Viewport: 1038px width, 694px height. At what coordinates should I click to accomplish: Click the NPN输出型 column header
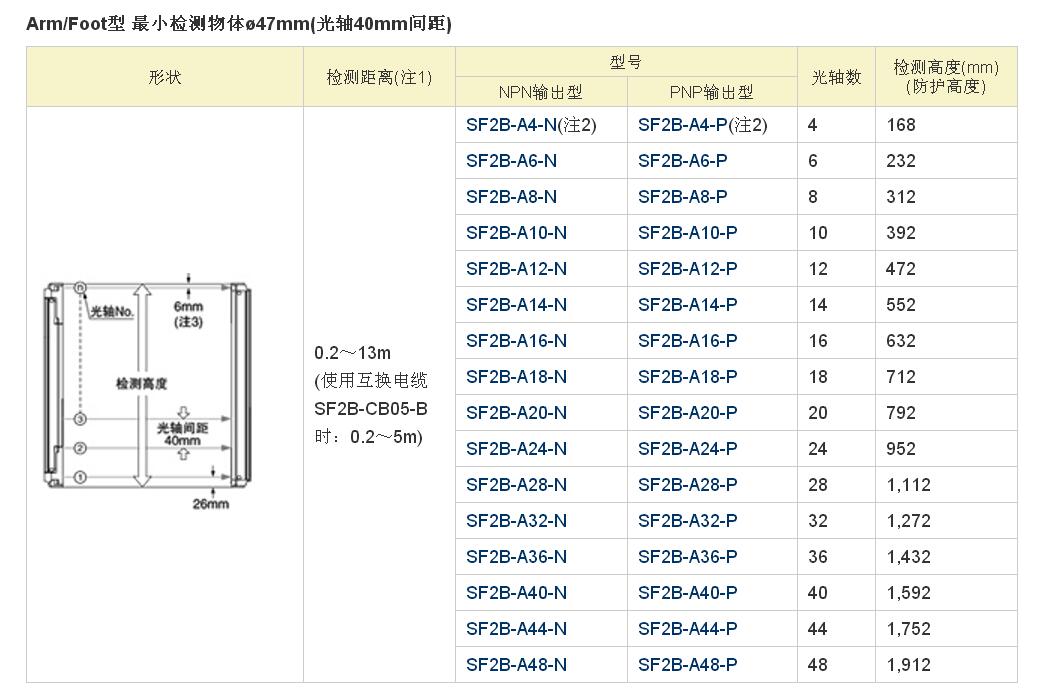tap(540, 92)
